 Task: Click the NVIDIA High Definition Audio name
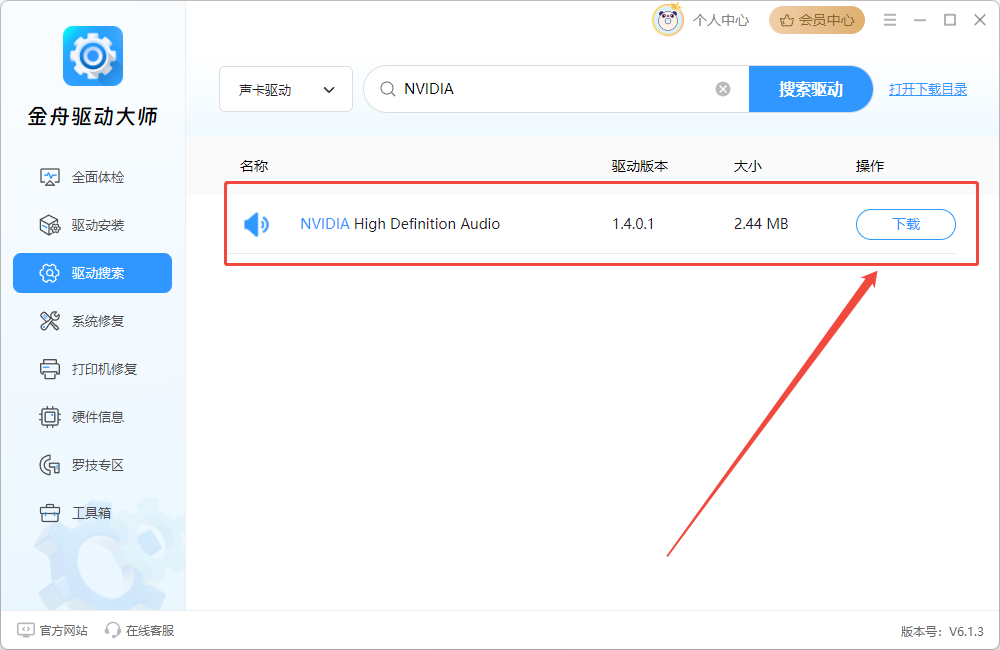coord(400,224)
